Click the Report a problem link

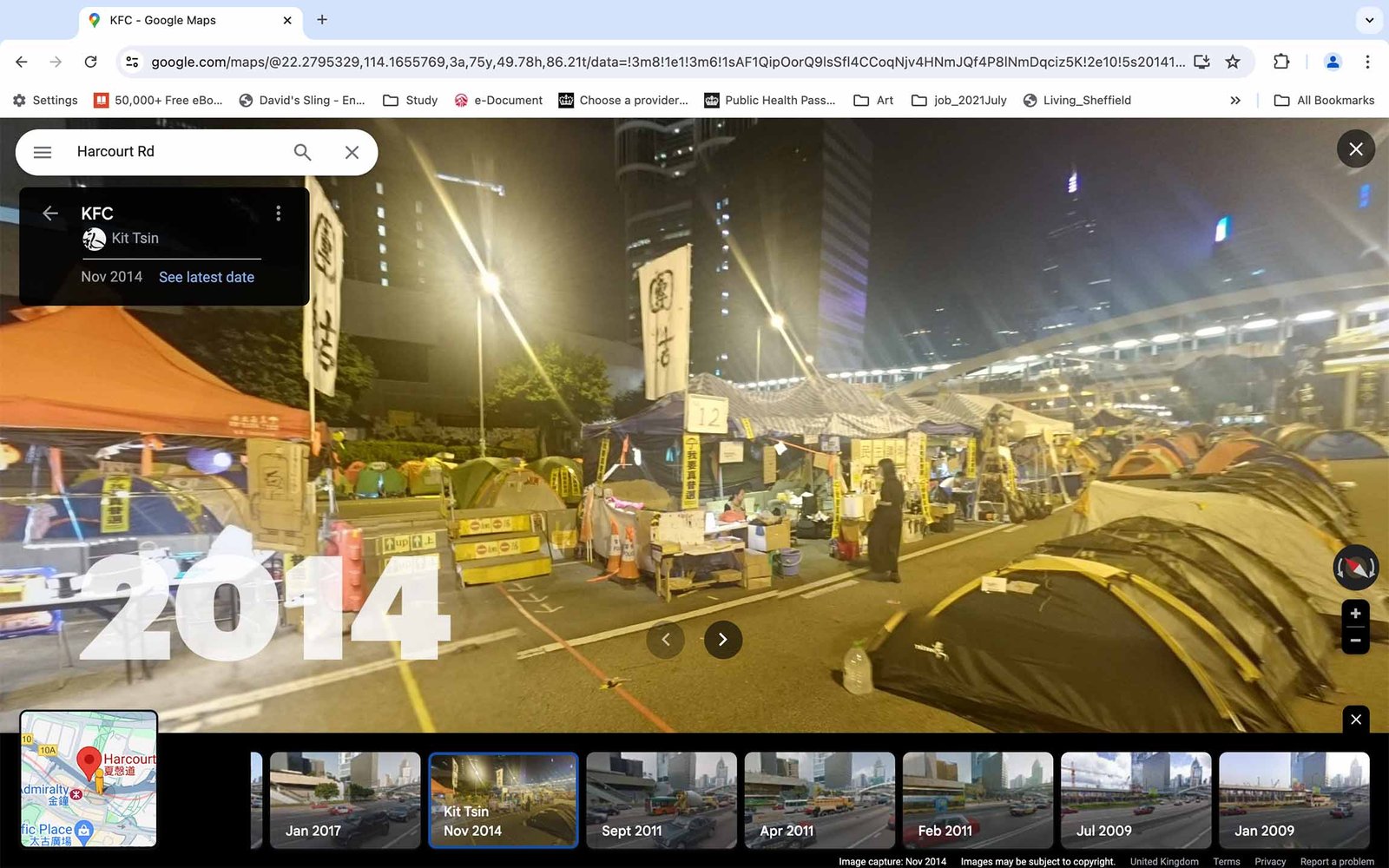click(x=1337, y=861)
